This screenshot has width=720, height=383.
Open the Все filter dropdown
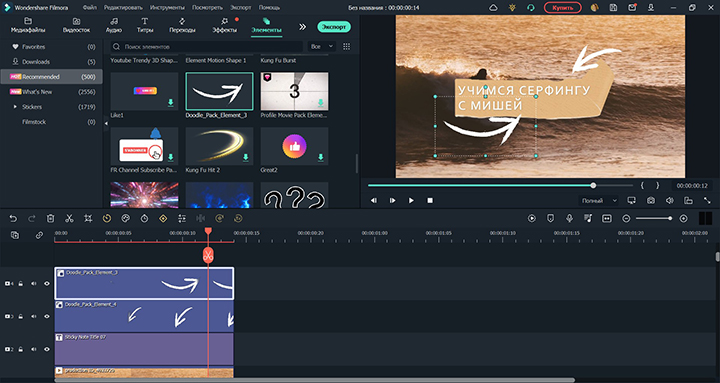pos(322,47)
